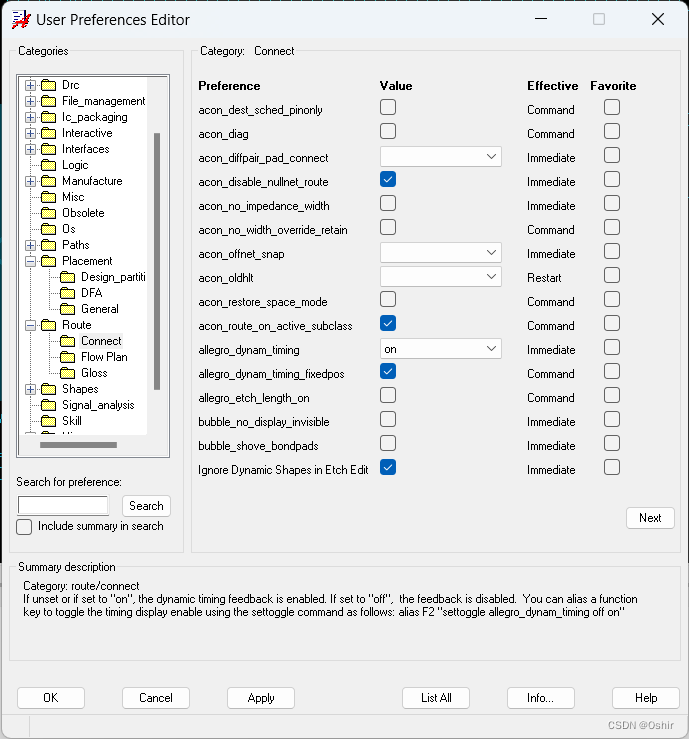This screenshot has height=739, width=689.
Task: Open the allegro_dynam_timing value dropdown
Action: (x=491, y=349)
